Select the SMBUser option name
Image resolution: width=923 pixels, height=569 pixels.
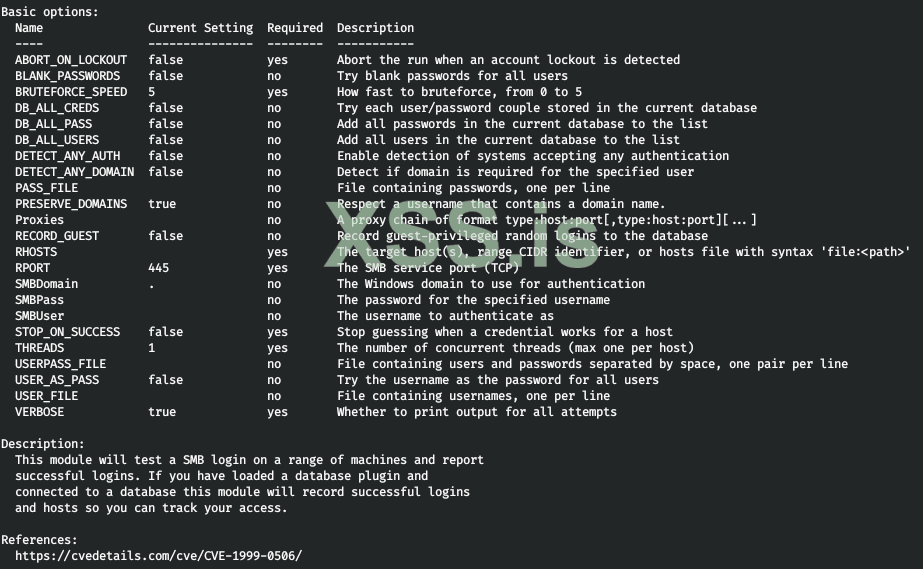click(x=39, y=316)
